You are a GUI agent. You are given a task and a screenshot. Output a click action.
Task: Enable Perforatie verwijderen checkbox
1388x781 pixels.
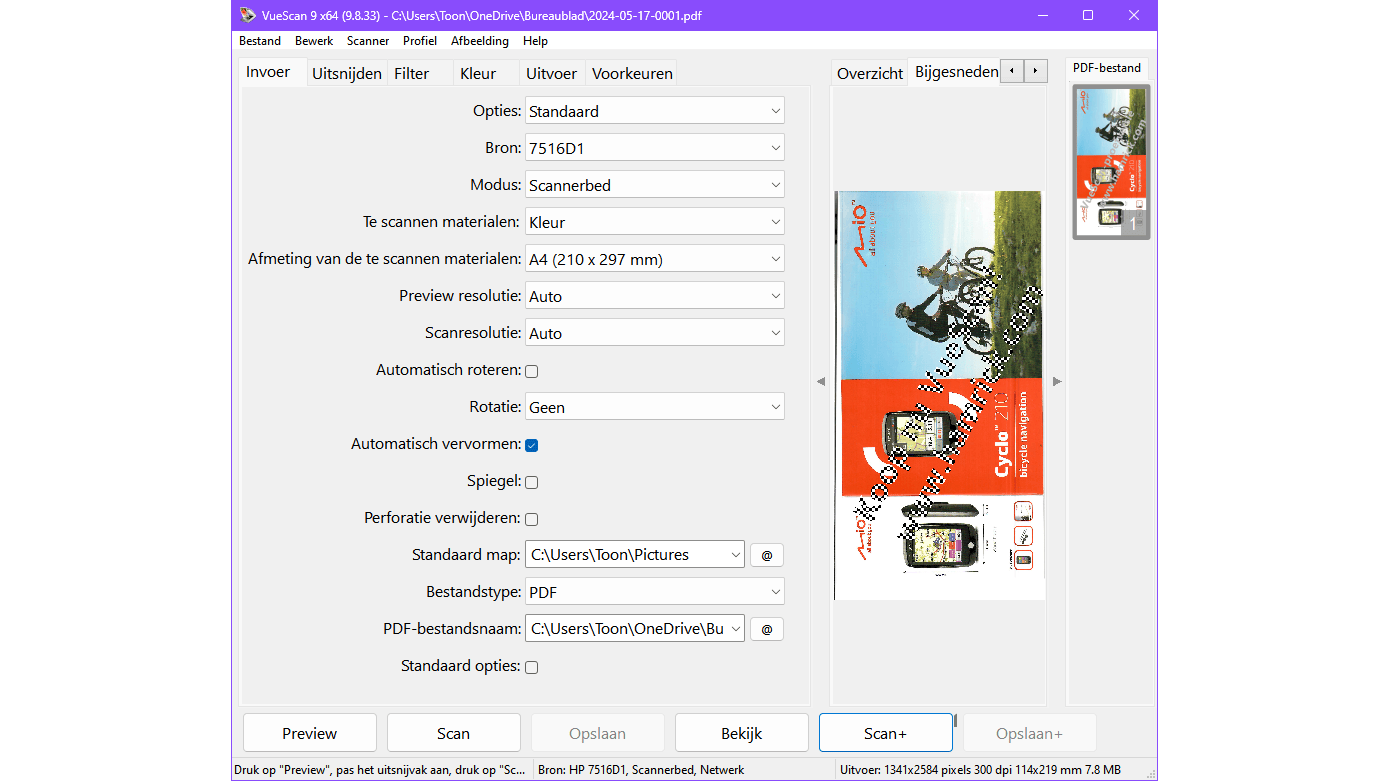(532, 519)
